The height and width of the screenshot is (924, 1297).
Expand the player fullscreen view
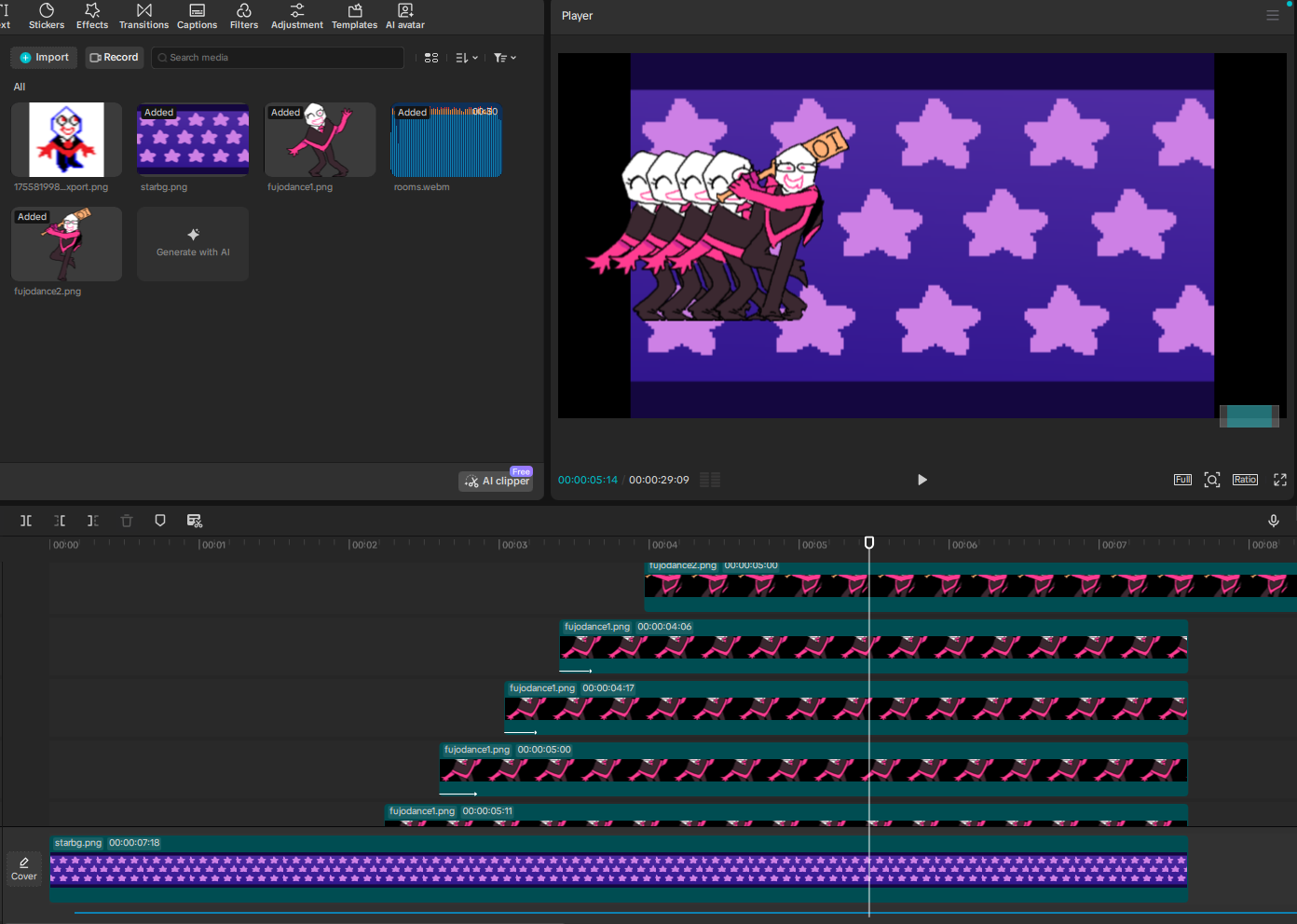tap(1280, 480)
